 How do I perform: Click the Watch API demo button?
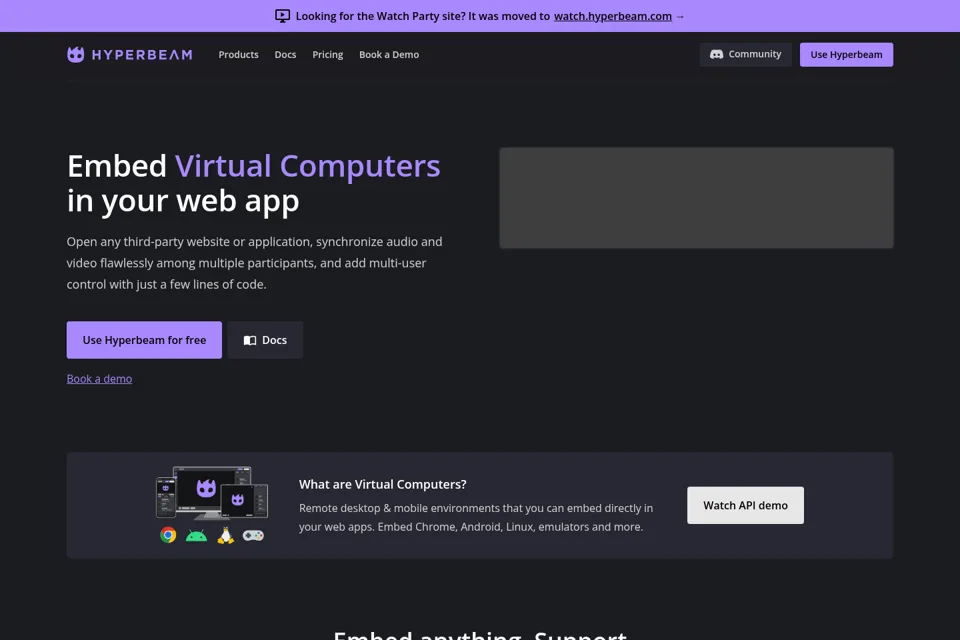(x=745, y=505)
